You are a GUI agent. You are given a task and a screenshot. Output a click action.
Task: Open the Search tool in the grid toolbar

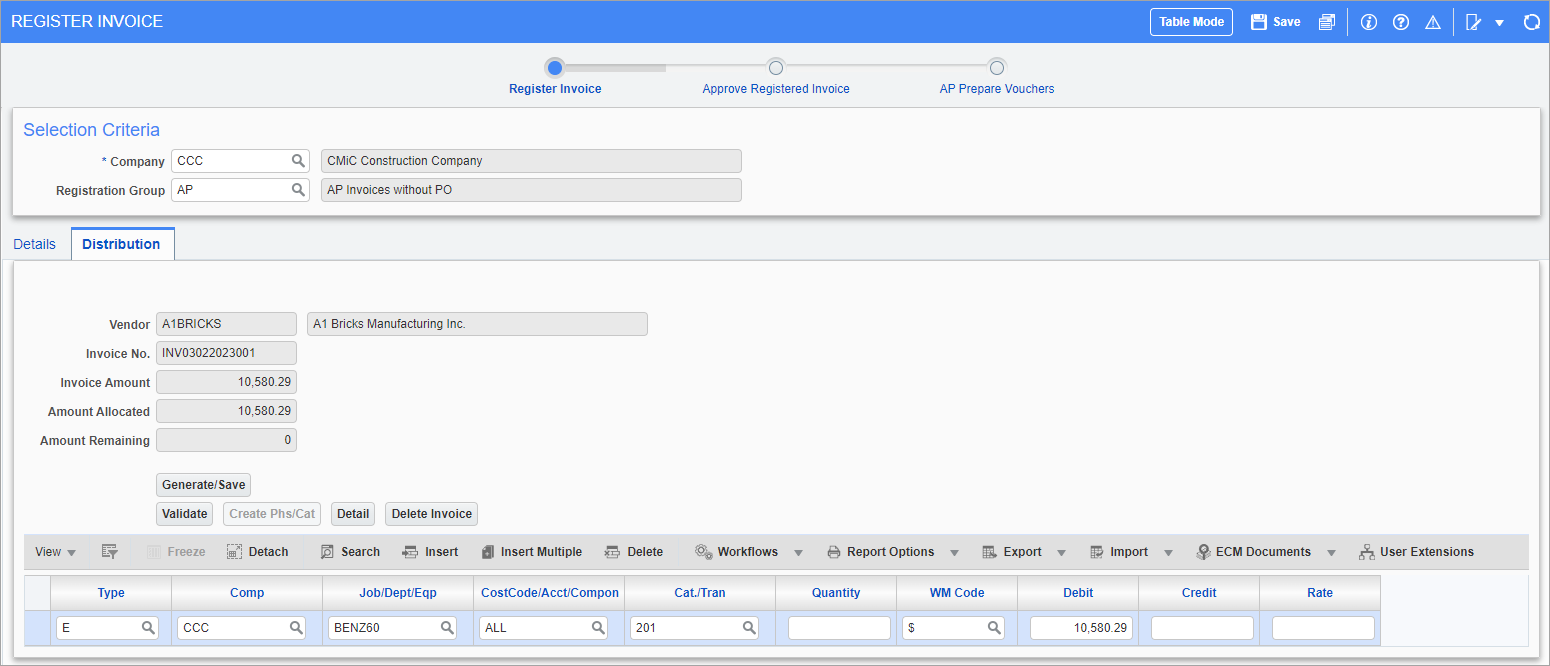[x=350, y=551]
